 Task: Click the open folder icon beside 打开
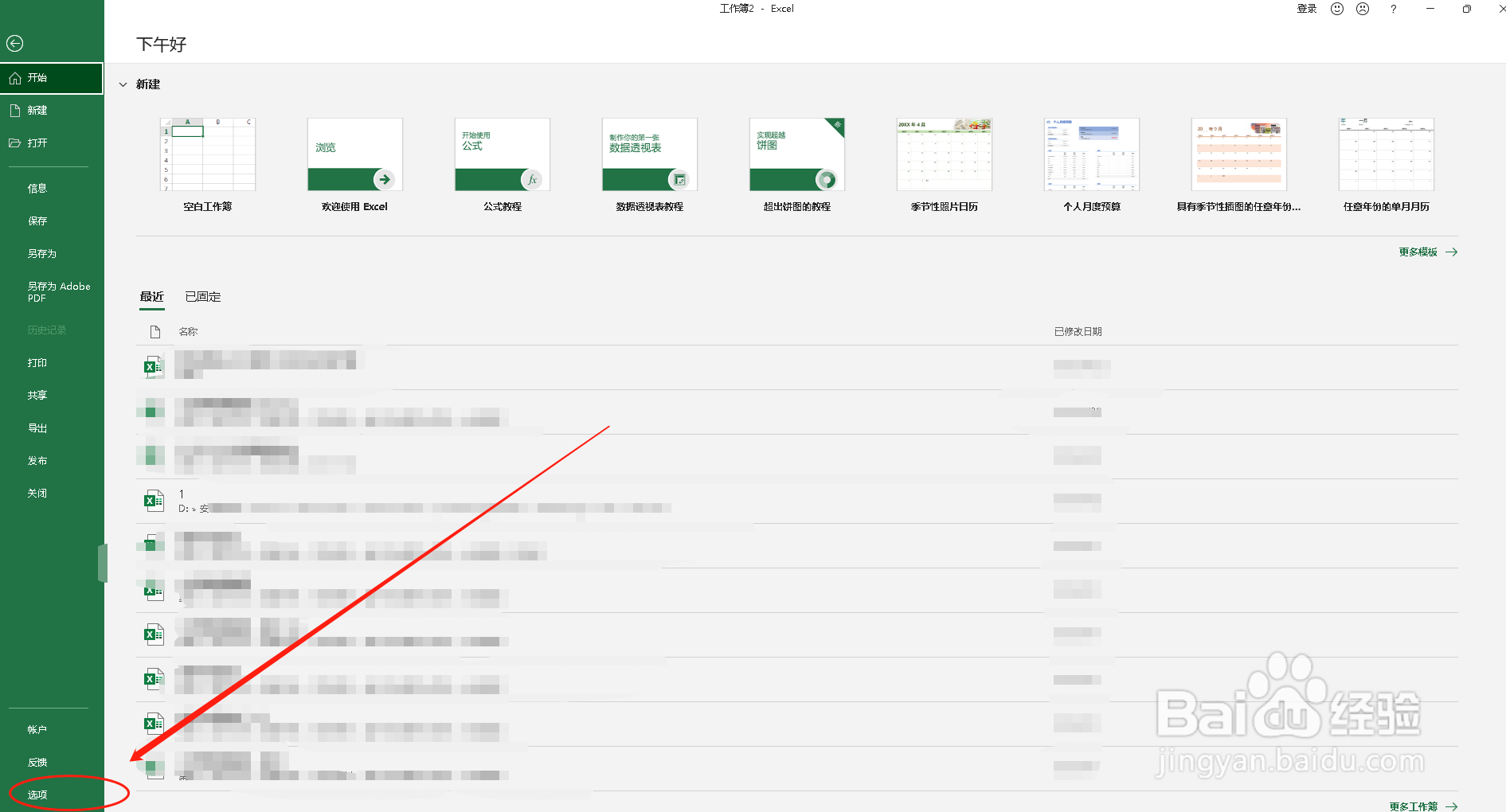tap(14, 143)
